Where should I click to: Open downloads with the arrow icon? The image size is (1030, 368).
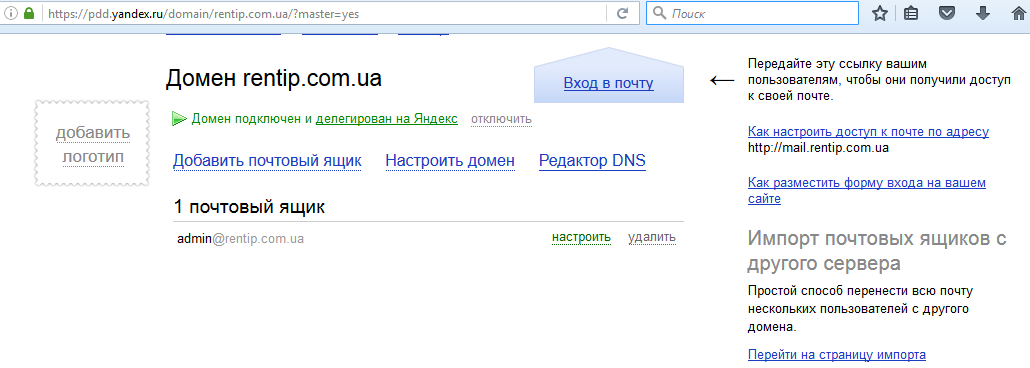(983, 13)
